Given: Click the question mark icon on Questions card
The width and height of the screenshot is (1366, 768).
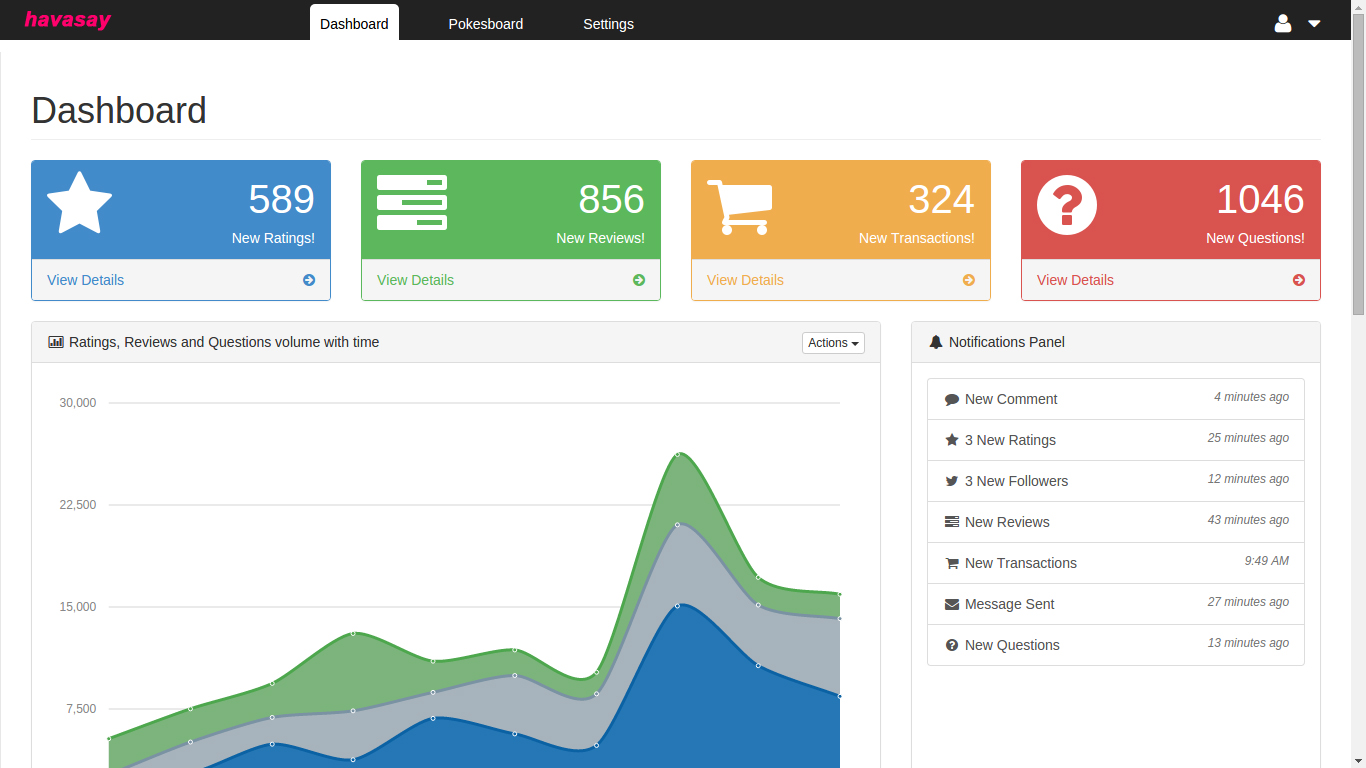Looking at the screenshot, I should tap(1067, 205).
